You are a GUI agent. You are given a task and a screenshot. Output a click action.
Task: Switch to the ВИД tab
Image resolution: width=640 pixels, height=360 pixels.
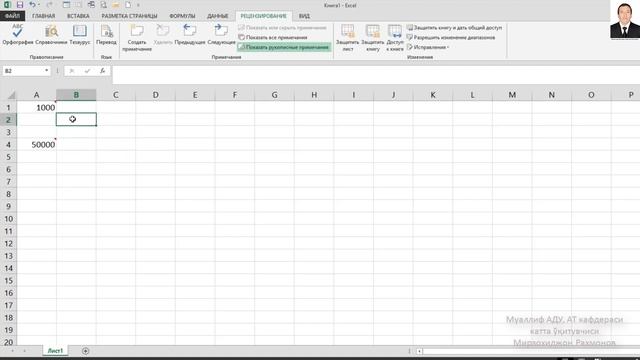tap(304, 16)
